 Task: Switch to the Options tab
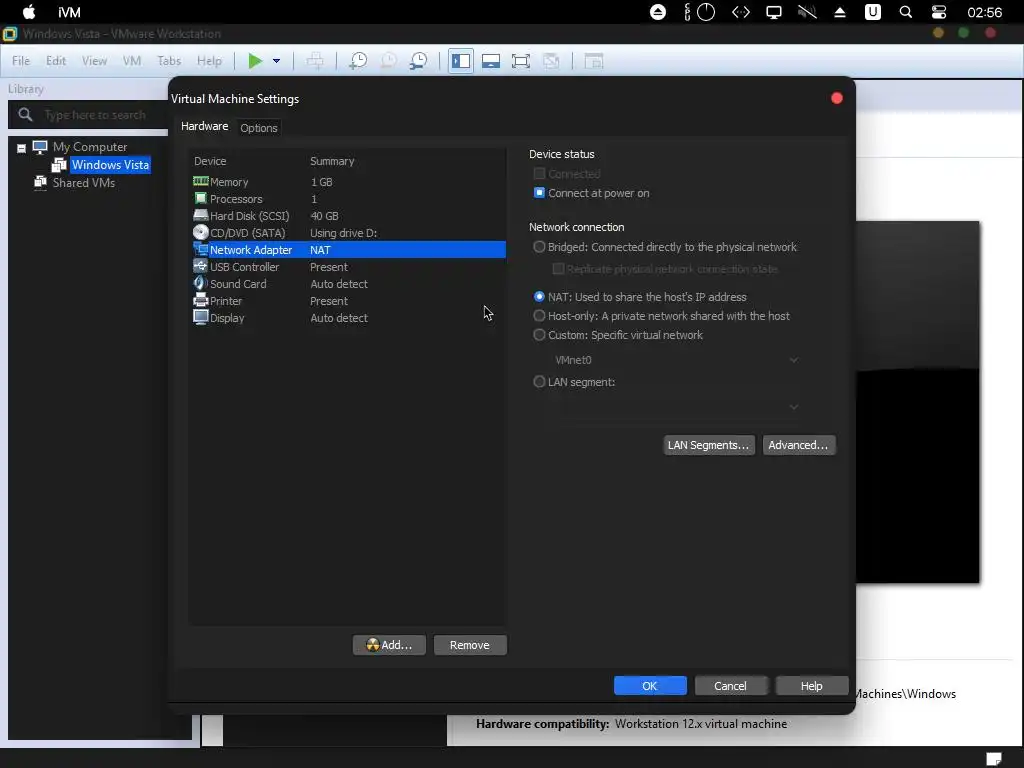tap(259, 128)
